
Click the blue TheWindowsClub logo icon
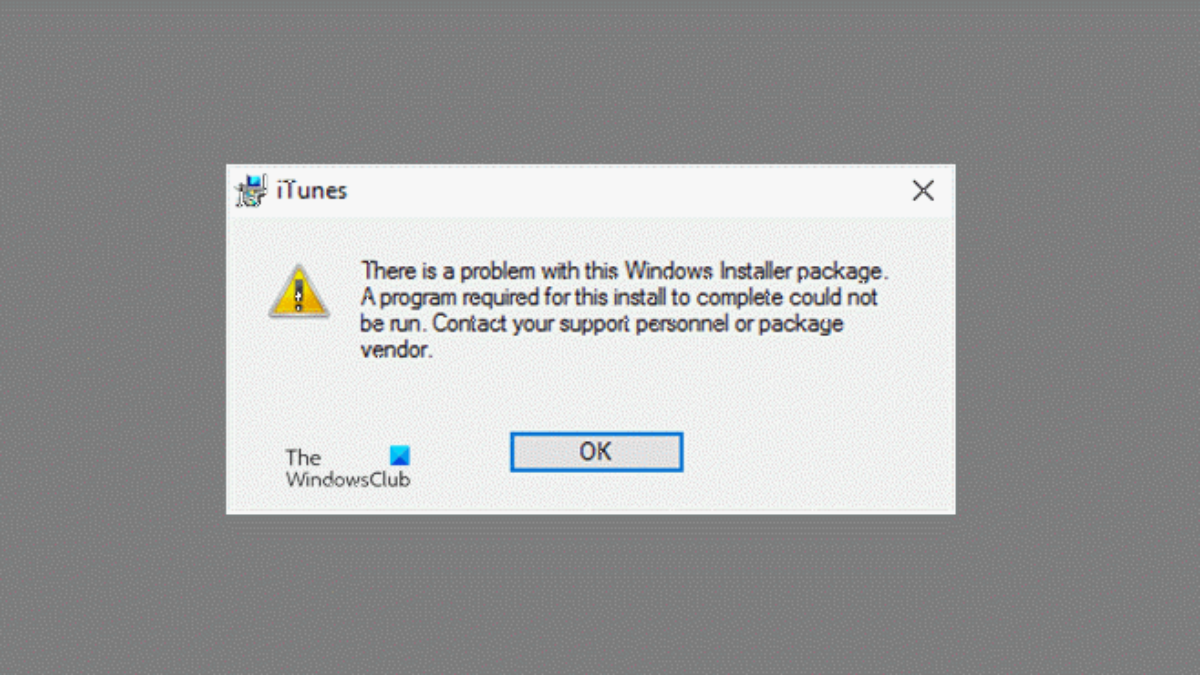[399, 456]
